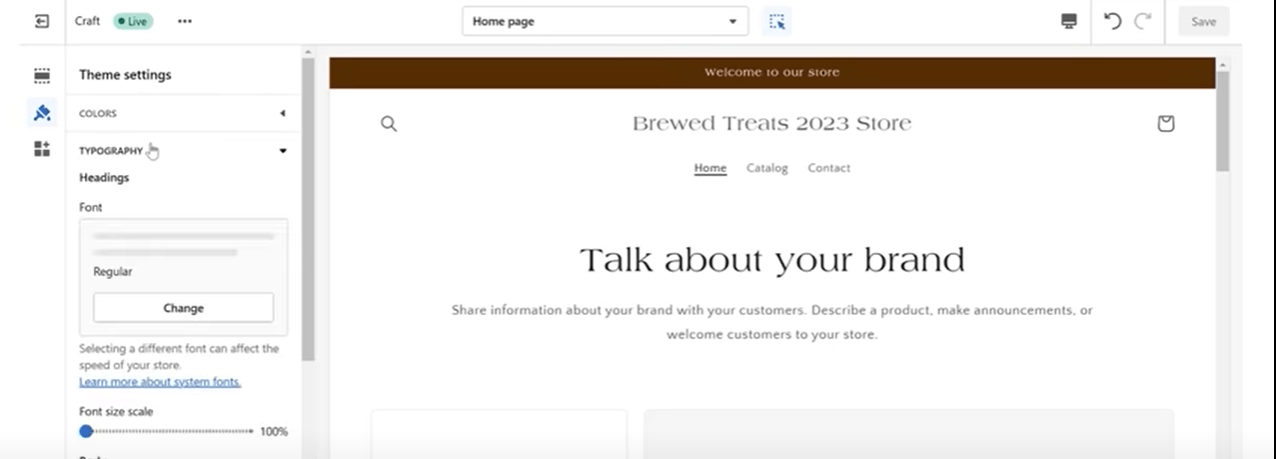Toggle the preview inspector icon

pyautogui.click(x=777, y=21)
